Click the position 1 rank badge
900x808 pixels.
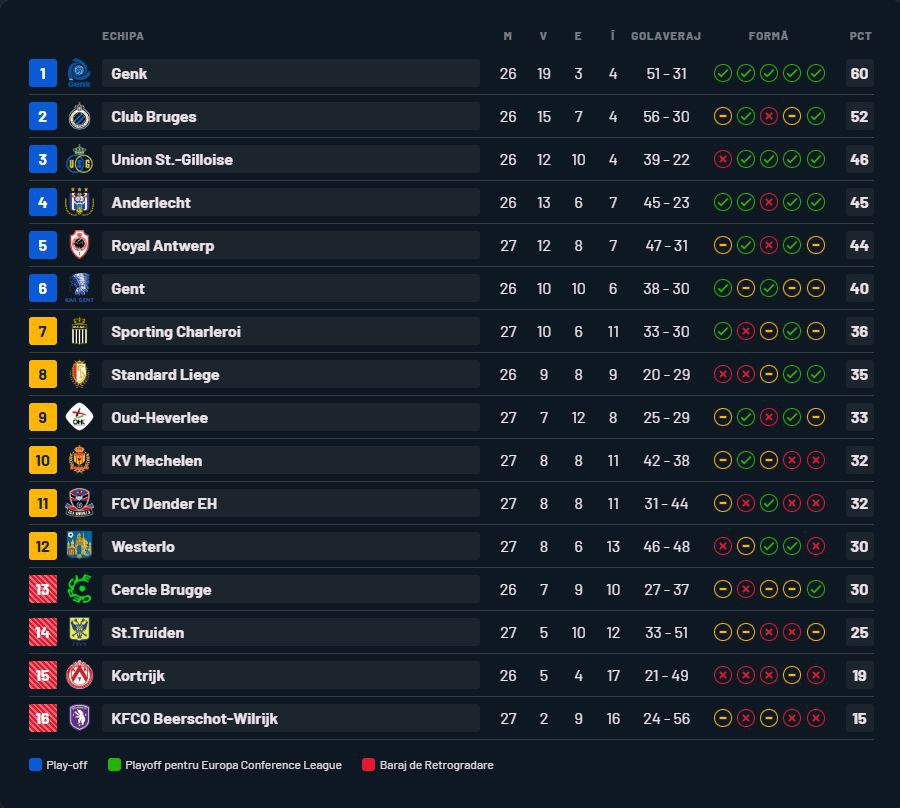click(43, 74)
